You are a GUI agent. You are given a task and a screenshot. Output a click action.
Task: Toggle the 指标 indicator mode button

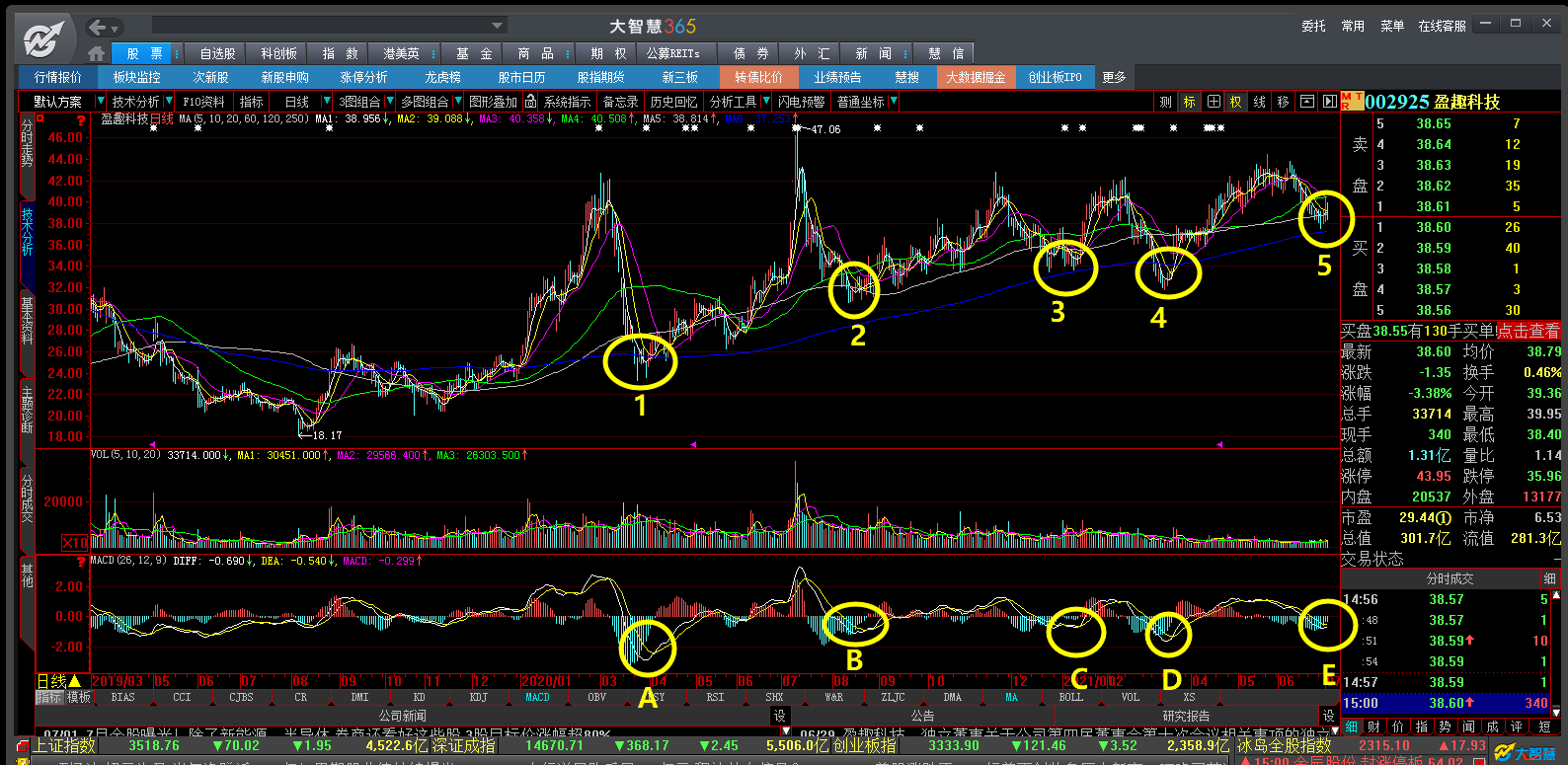coord(49,697)
